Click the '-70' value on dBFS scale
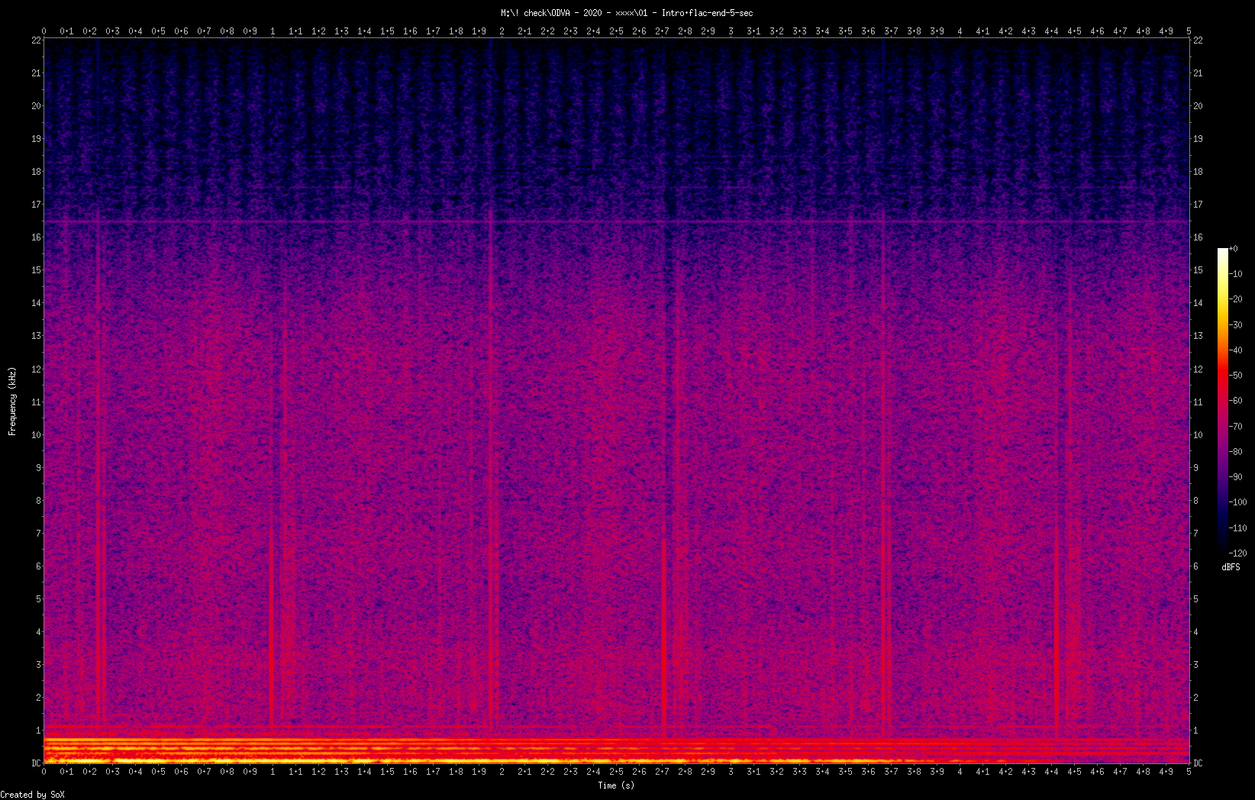This screenshot has height=800, width=1255. pyautogui.click(x=1236, y=426)
